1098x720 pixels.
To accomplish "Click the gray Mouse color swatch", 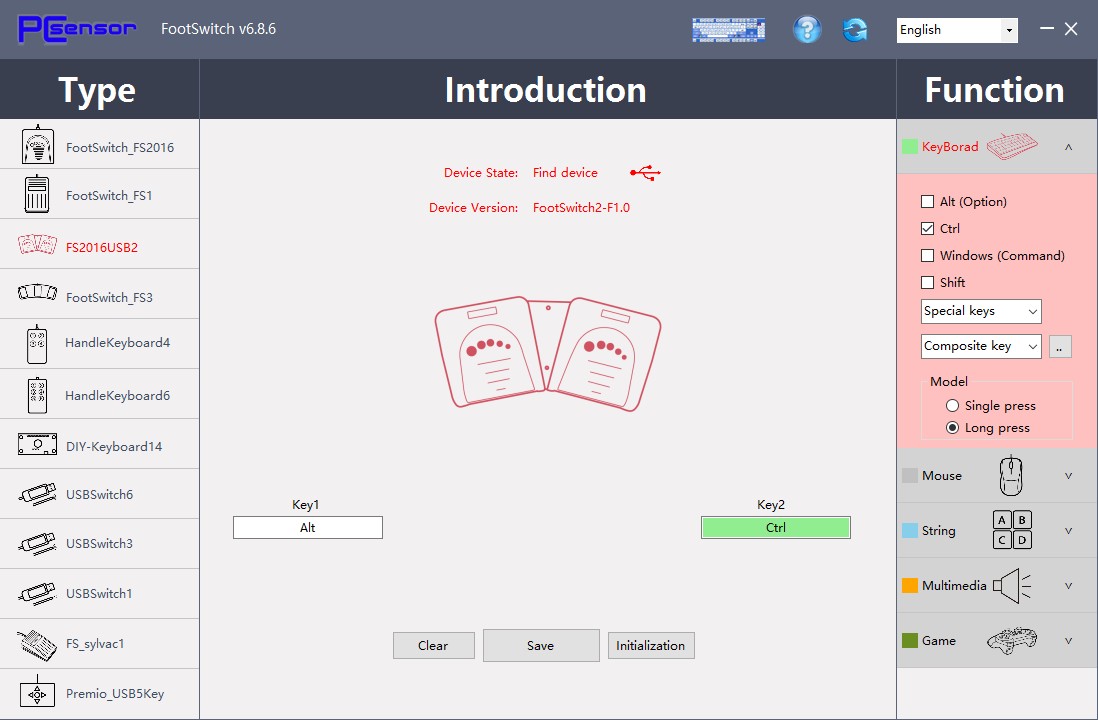I will (x=910, y=476).
